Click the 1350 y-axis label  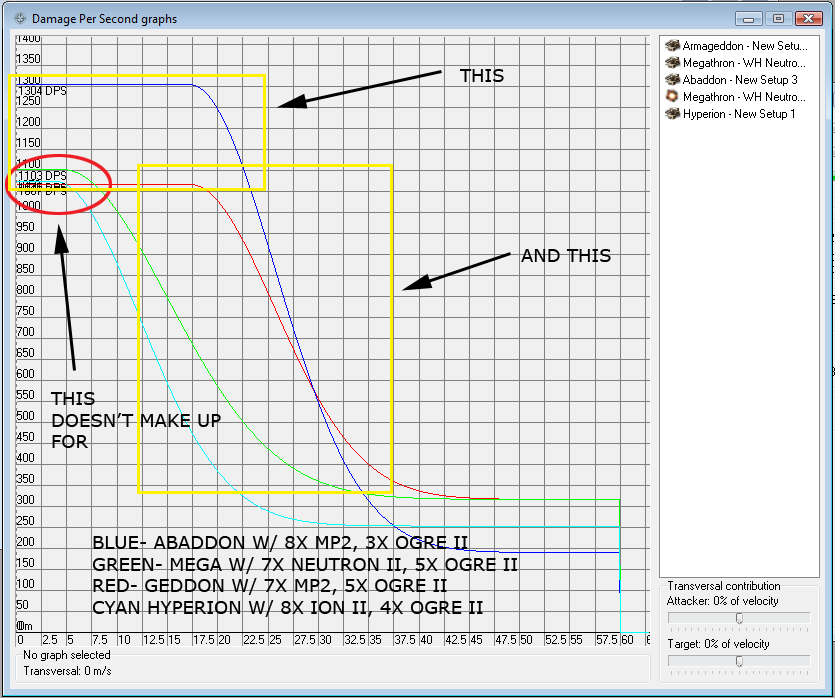(28, 59)
